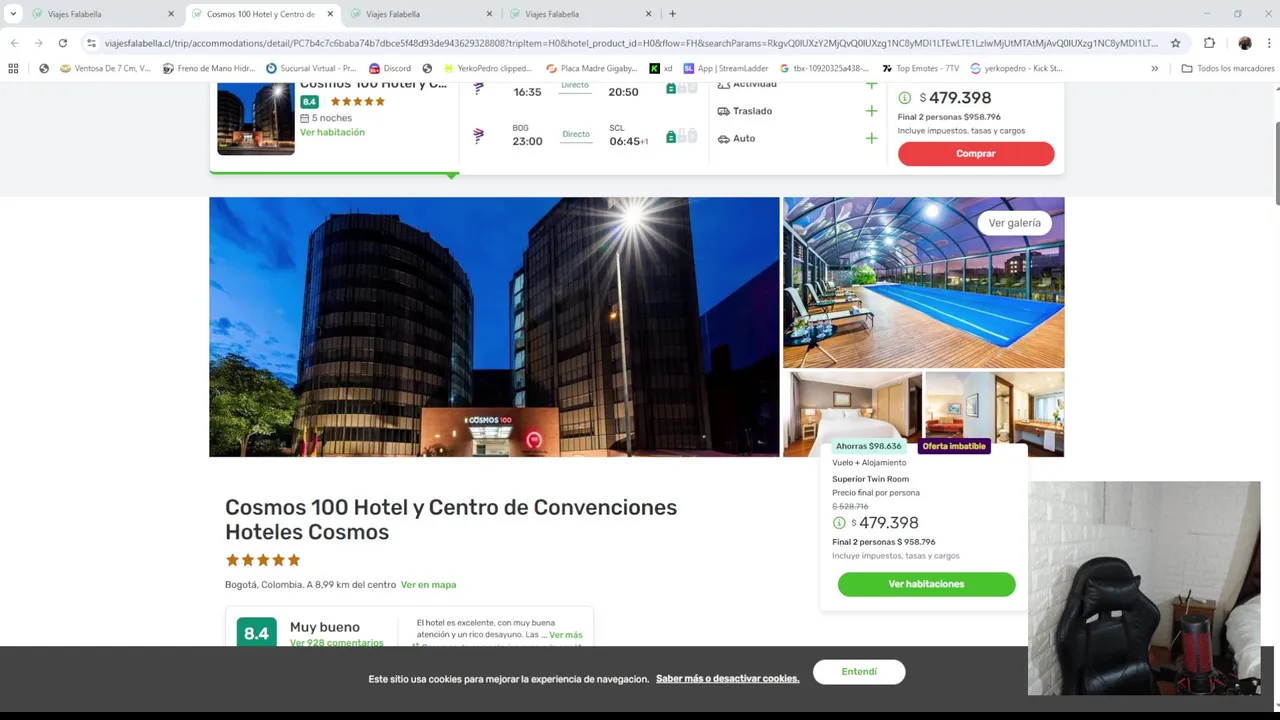
Task: Open the apps grid in the bookmarks bar
Action: click(13, 68)
